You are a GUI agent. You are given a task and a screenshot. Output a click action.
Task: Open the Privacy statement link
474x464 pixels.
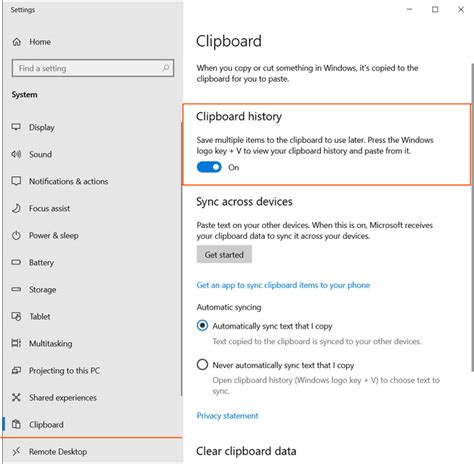(x=227, y=416)
